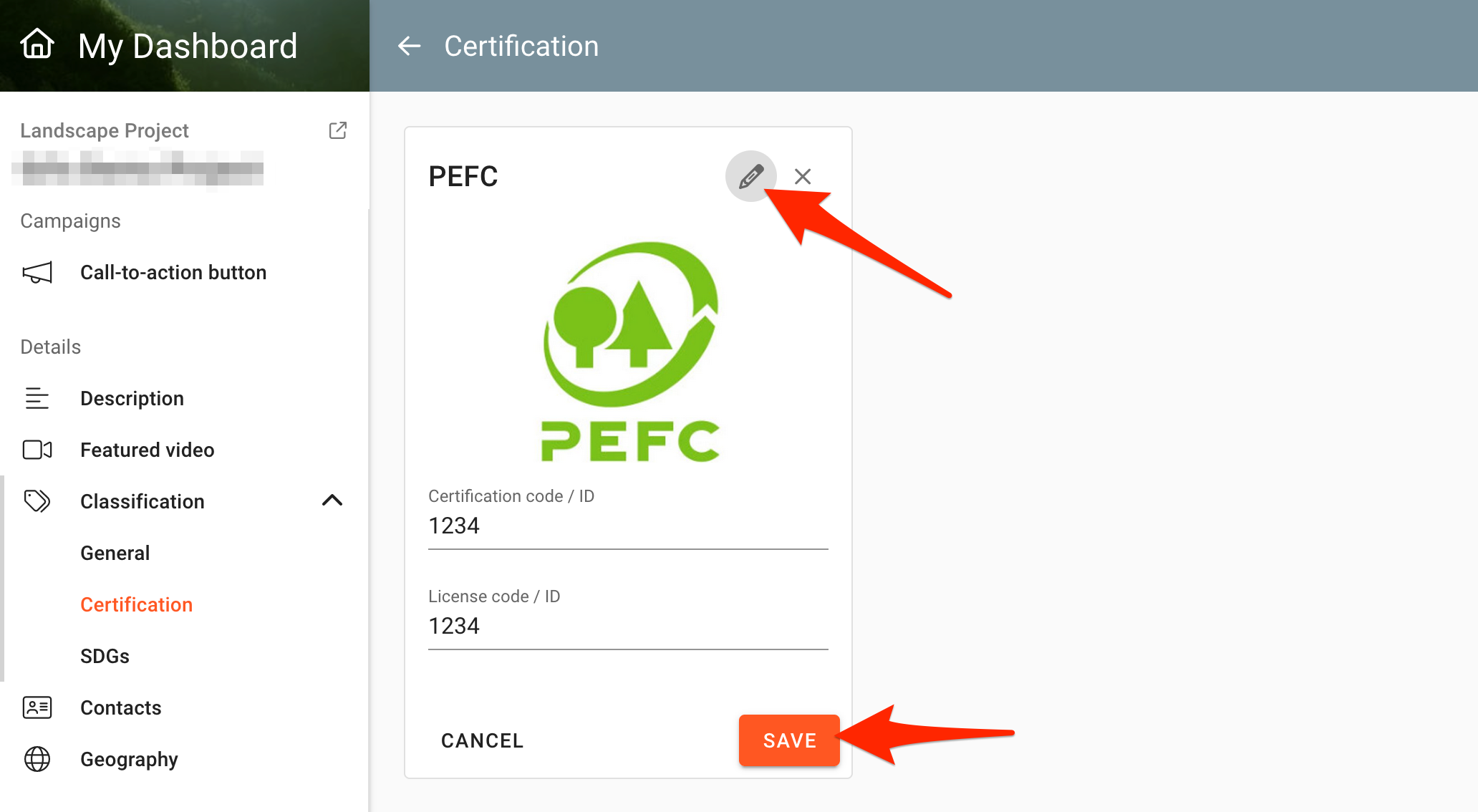The height and width of the screenshot is (812, 1478).
Task: Click the home icon beside My Dashboard
Action: tap(37, 44)
